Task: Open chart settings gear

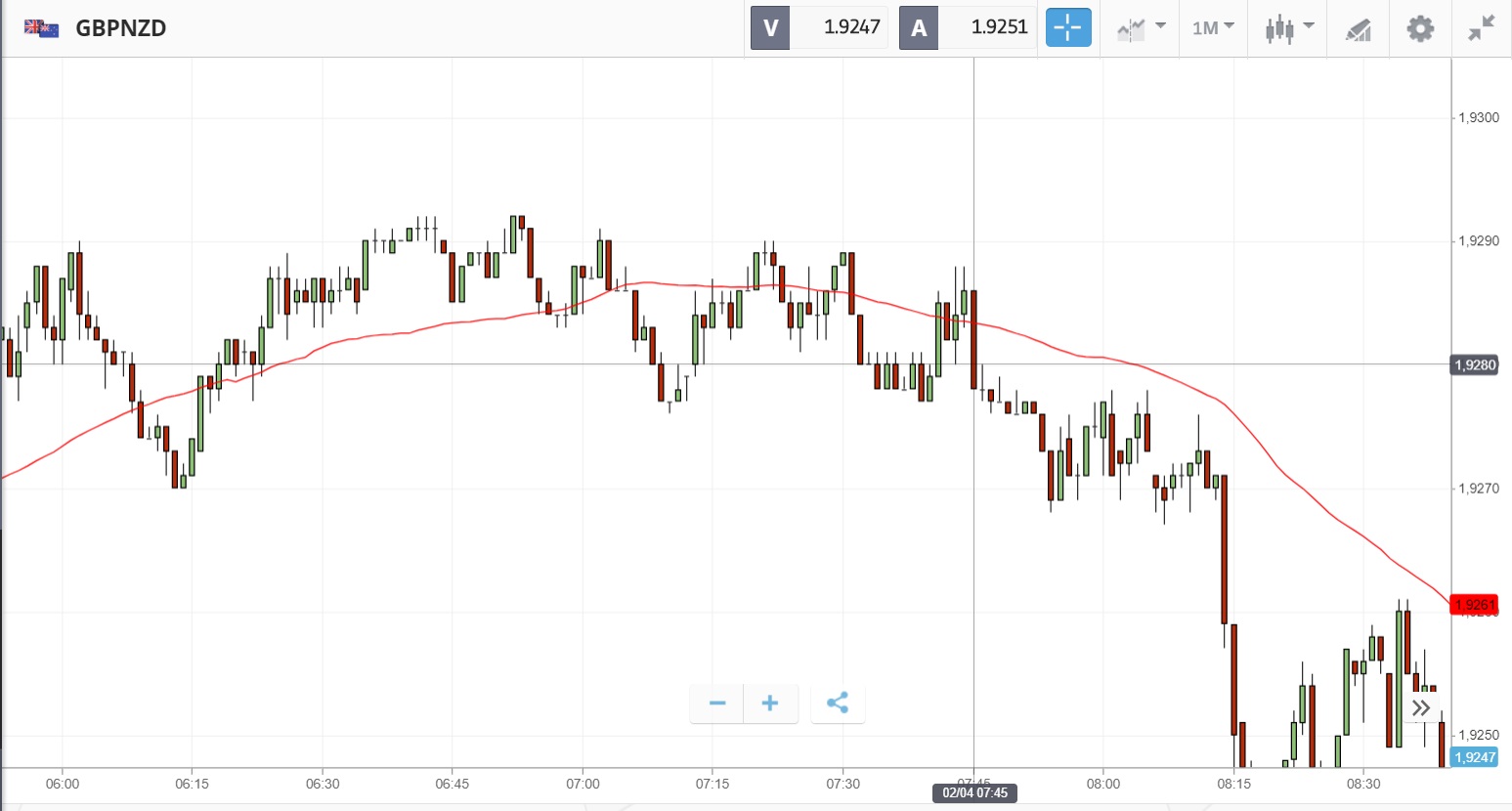Action: pos(1420,28)
